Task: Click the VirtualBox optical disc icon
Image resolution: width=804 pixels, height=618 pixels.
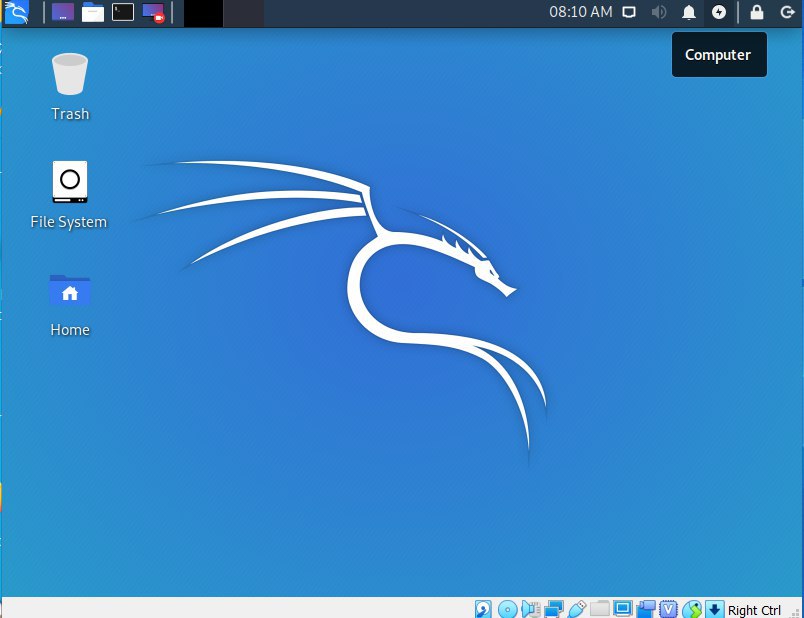Action: (x=508, y=609)
